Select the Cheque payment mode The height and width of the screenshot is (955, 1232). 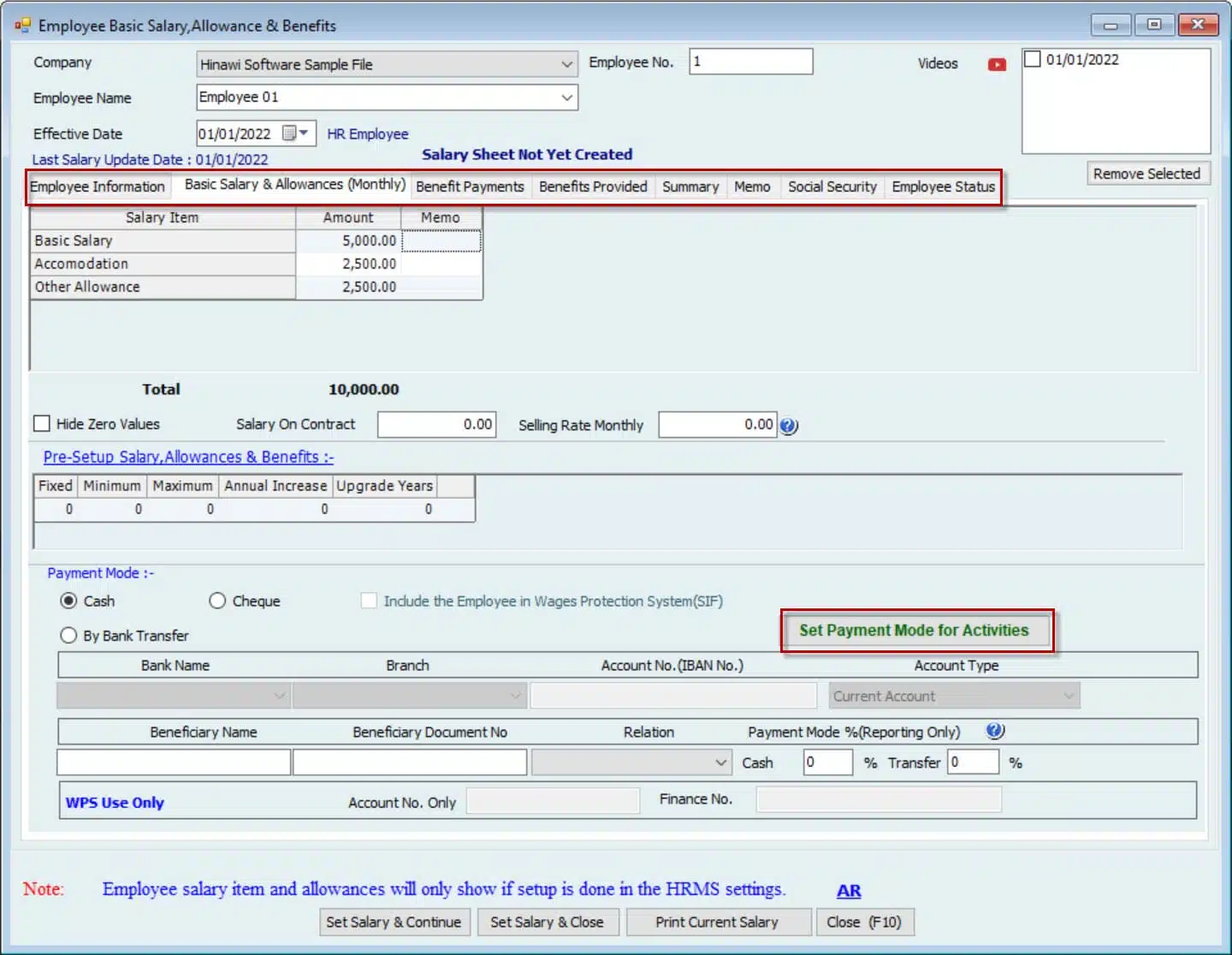(217, 601)
